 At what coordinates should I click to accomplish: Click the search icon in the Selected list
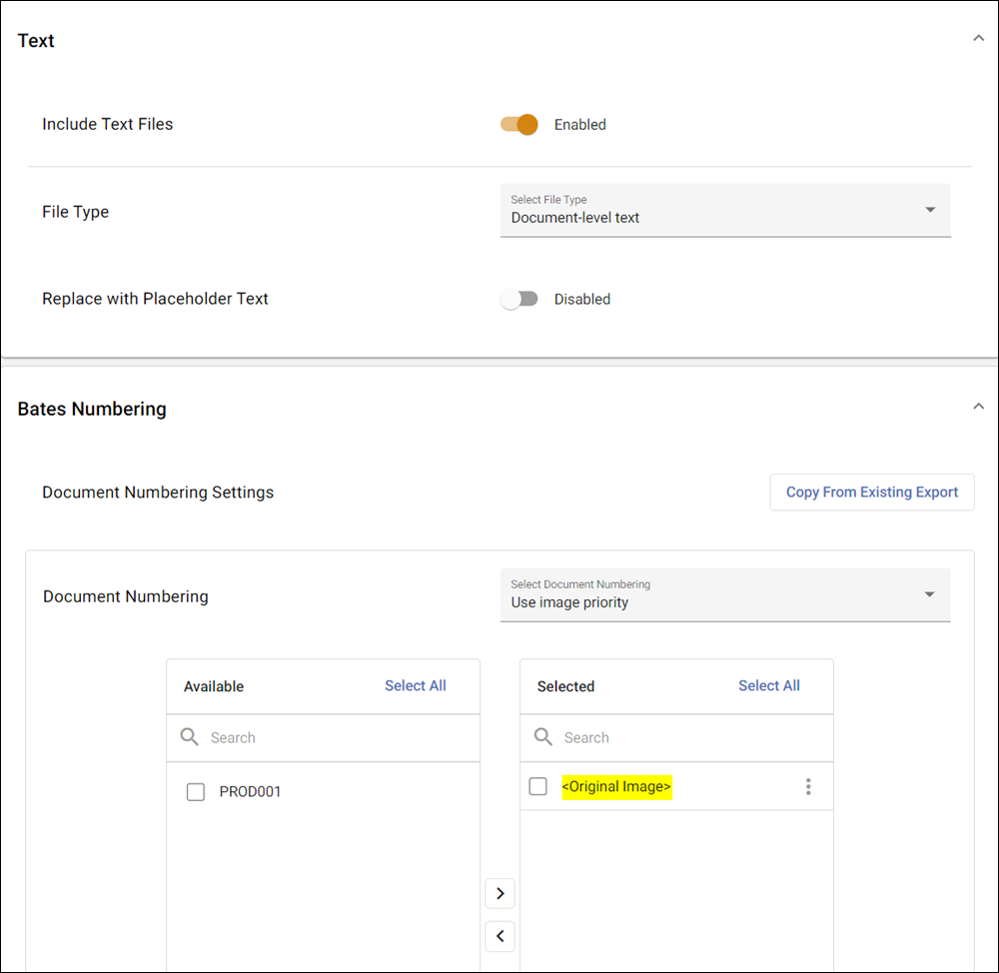tap(543, 737)
